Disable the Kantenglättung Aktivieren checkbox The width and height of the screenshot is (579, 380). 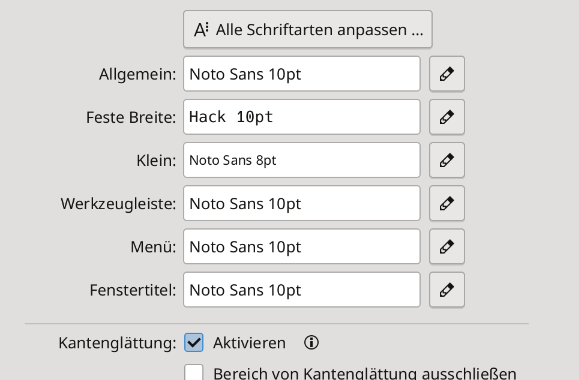[x=194, y=343]
